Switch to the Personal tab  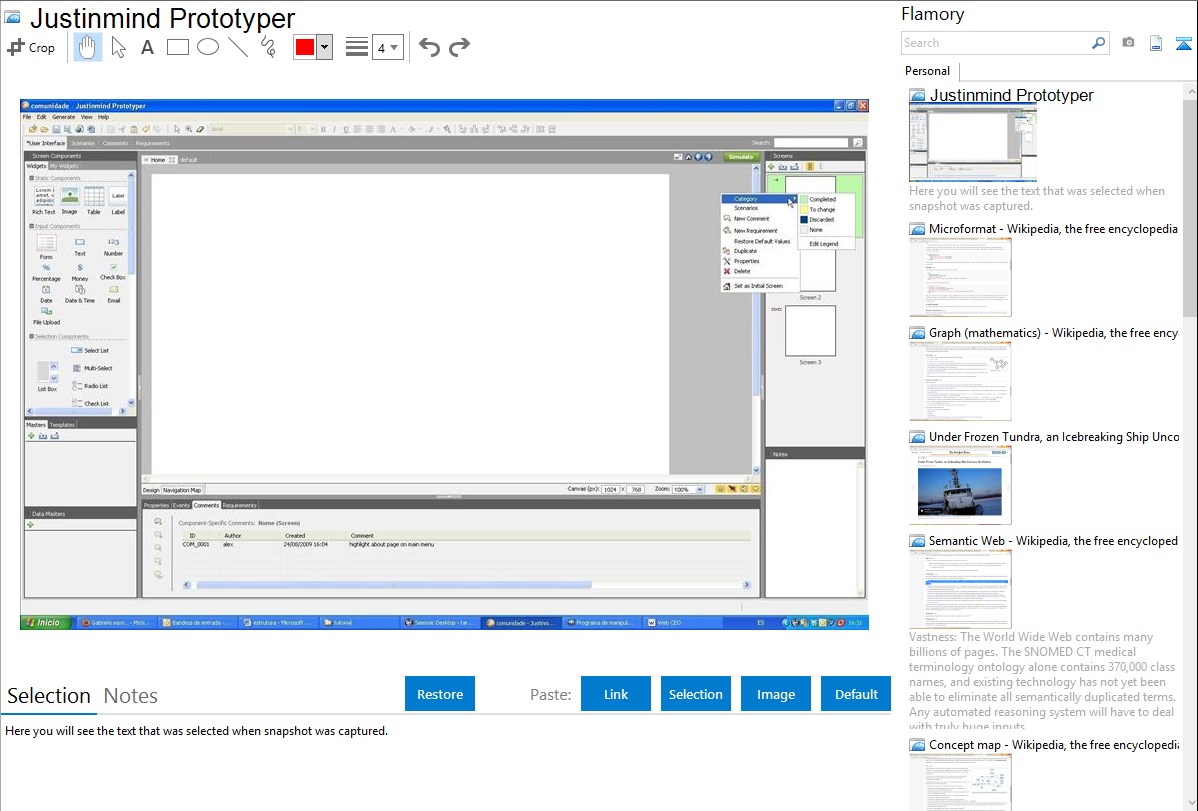(x=928, y=71)
